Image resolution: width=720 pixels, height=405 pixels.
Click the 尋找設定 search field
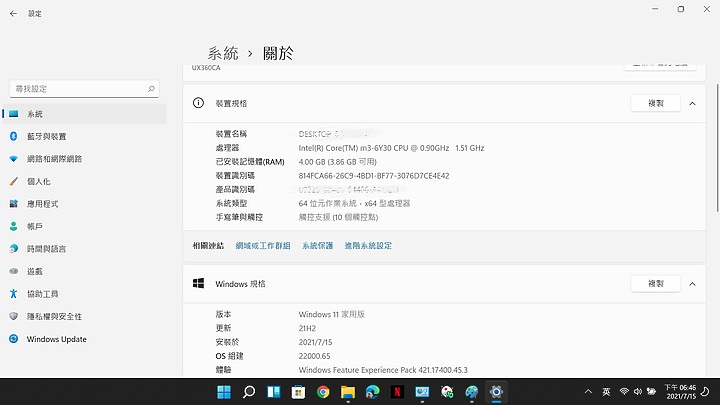pos(84,89)
